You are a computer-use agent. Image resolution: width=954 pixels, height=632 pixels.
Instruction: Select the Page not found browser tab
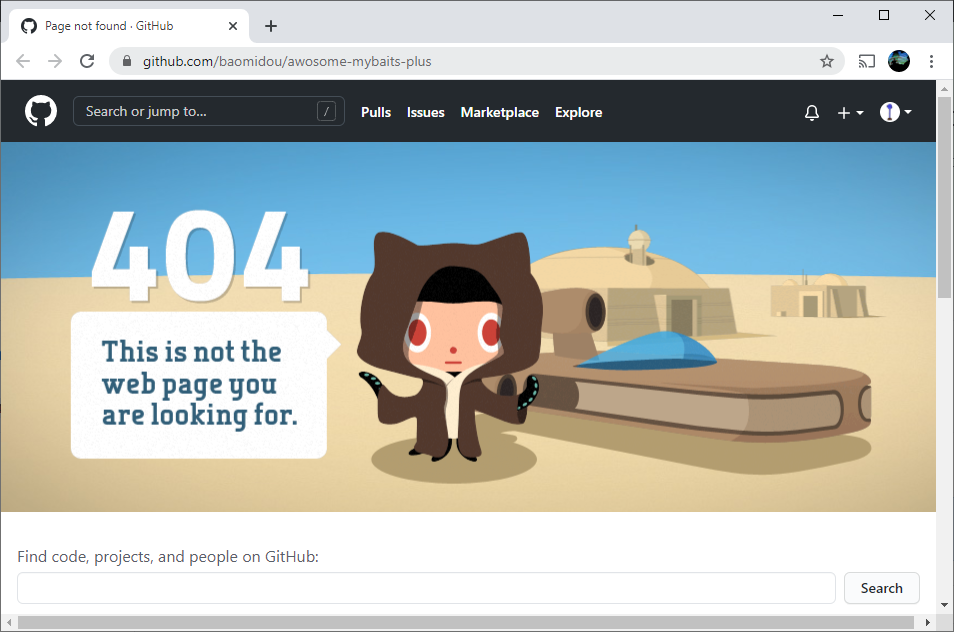click(x=120, y=26)
